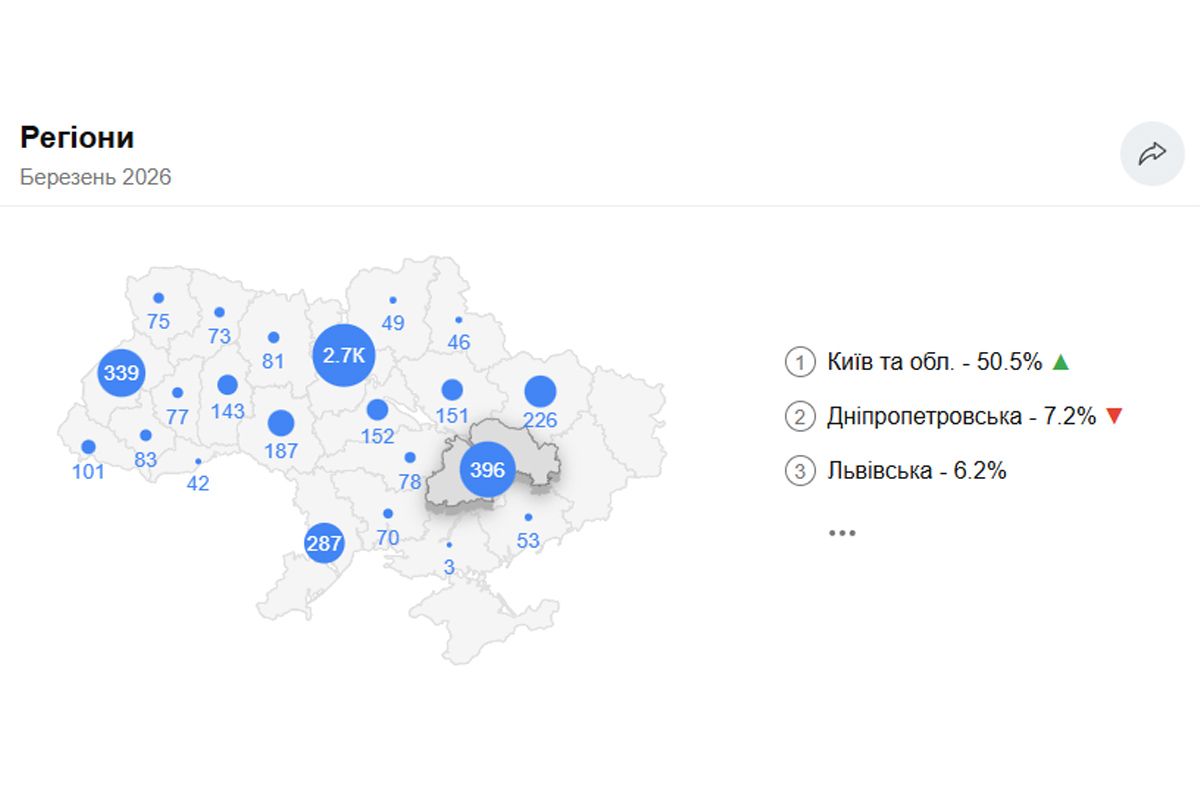Select the Львівська 6.2% list entry

coord(916,470)
